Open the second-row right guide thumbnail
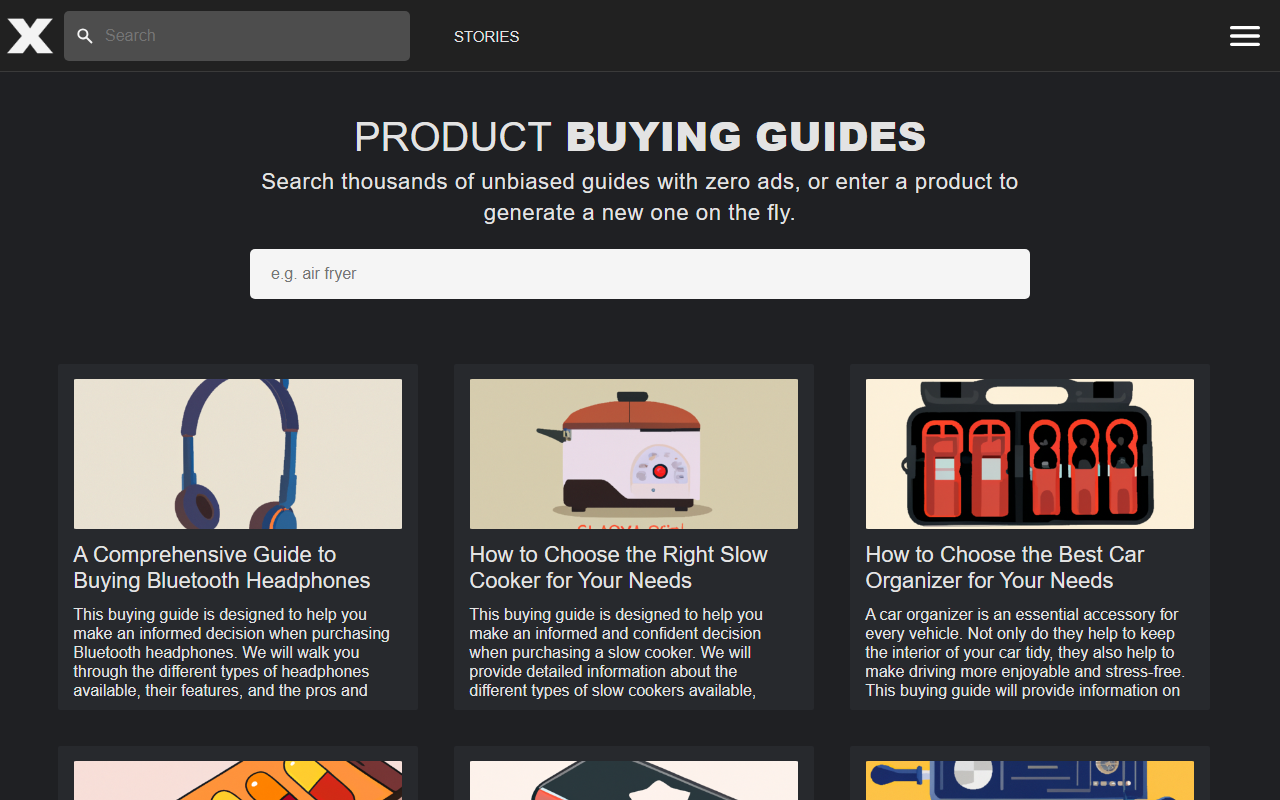 pos(1030,781)
